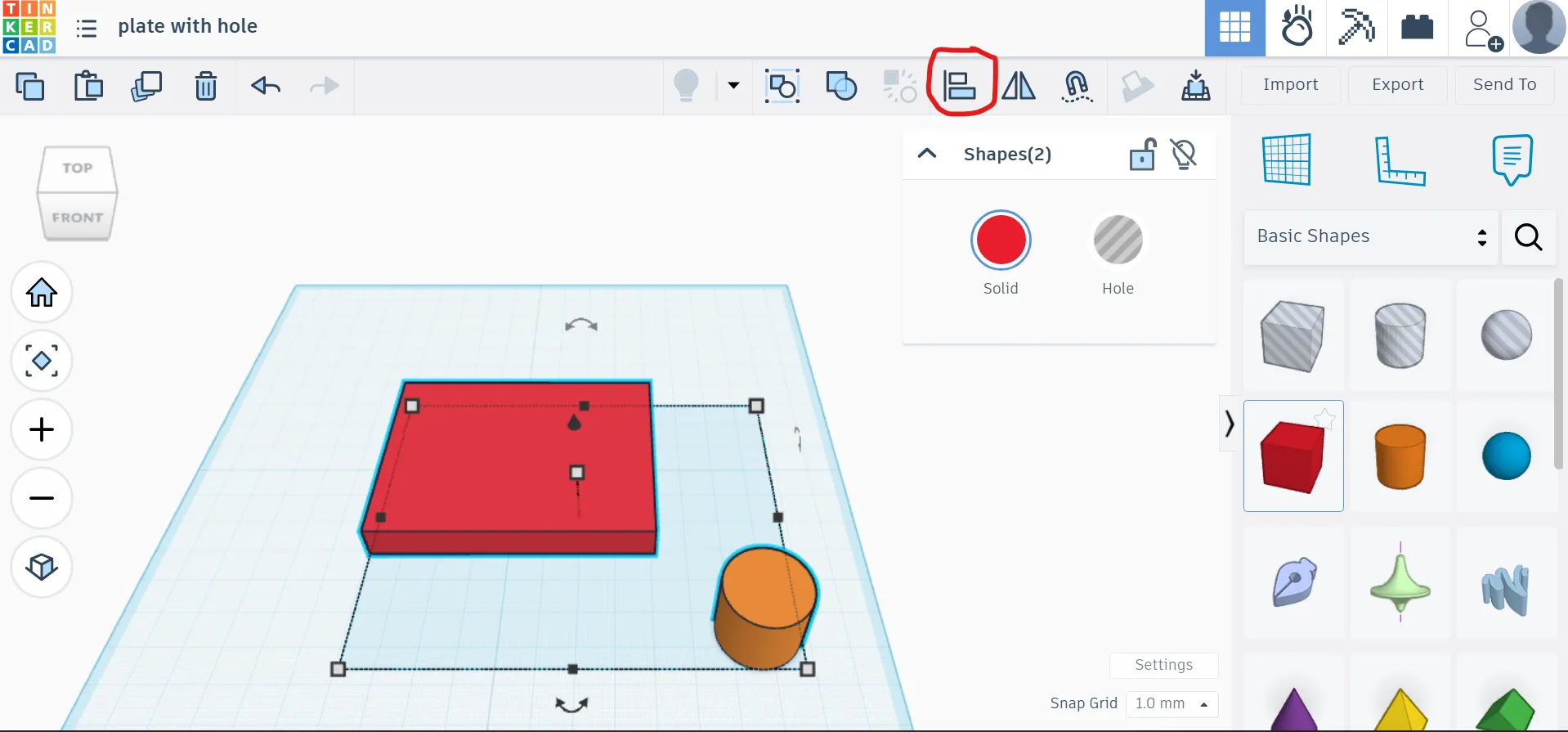Switch to orthographic view cube toggle

[x=42, y=566]
